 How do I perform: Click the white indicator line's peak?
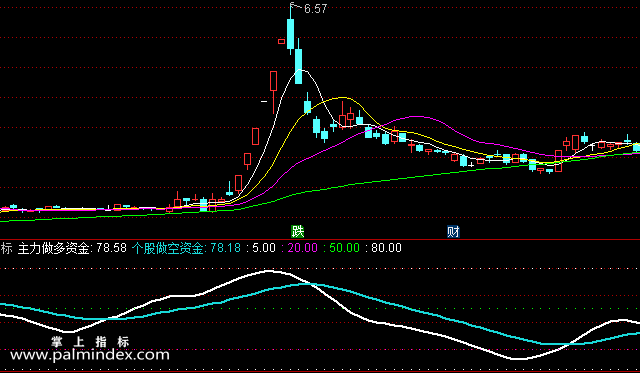[268, 271]
